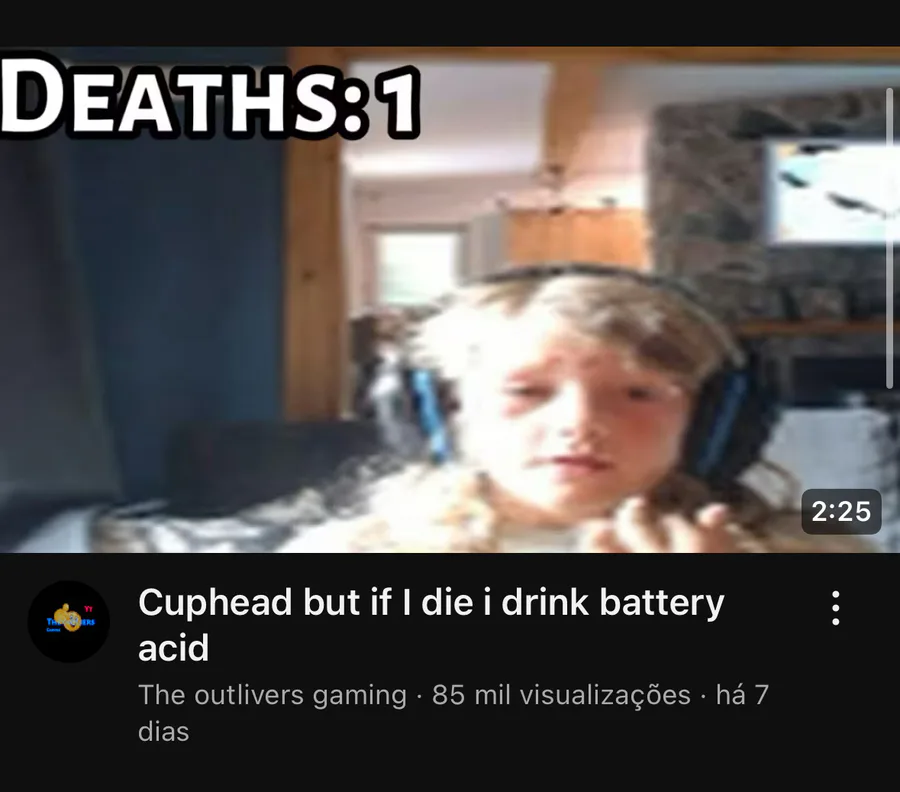The width and height of the screenshot is (900, 792).
Task: Click the Deaths:1 overlay text on thumbnail
Action: tap(210, 98)
